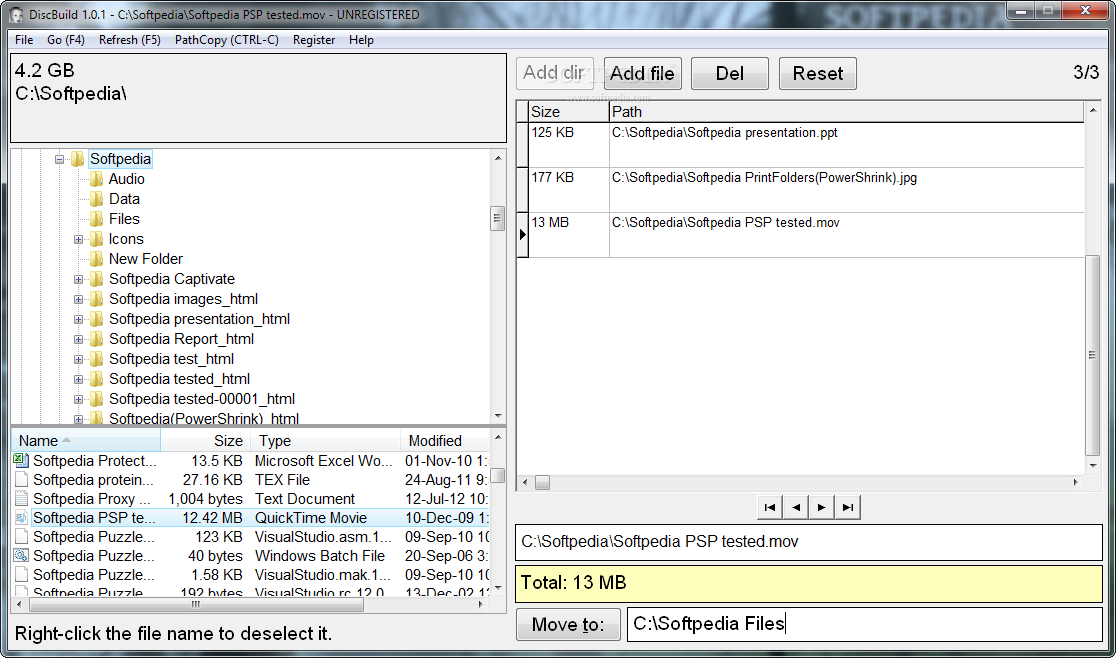Expand the Softpedia presentation_html folder

78,319
